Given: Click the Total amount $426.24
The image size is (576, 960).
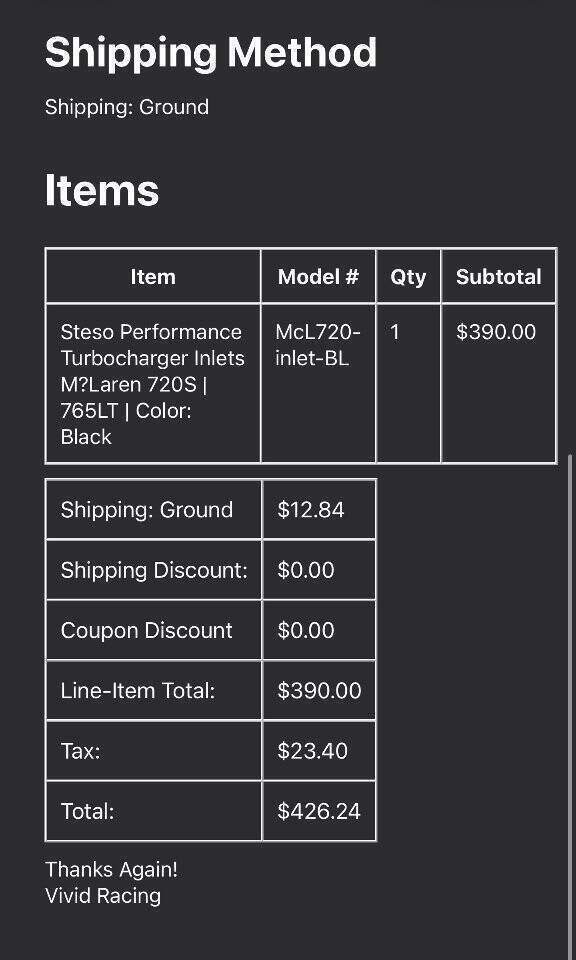Looking at the screenshot, I should click(x=319, y=811).
